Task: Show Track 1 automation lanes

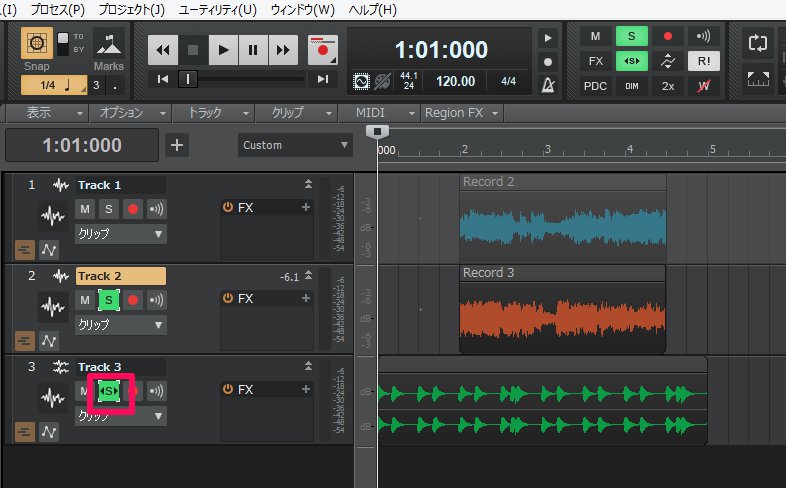Action: click(x=49, y=250)
